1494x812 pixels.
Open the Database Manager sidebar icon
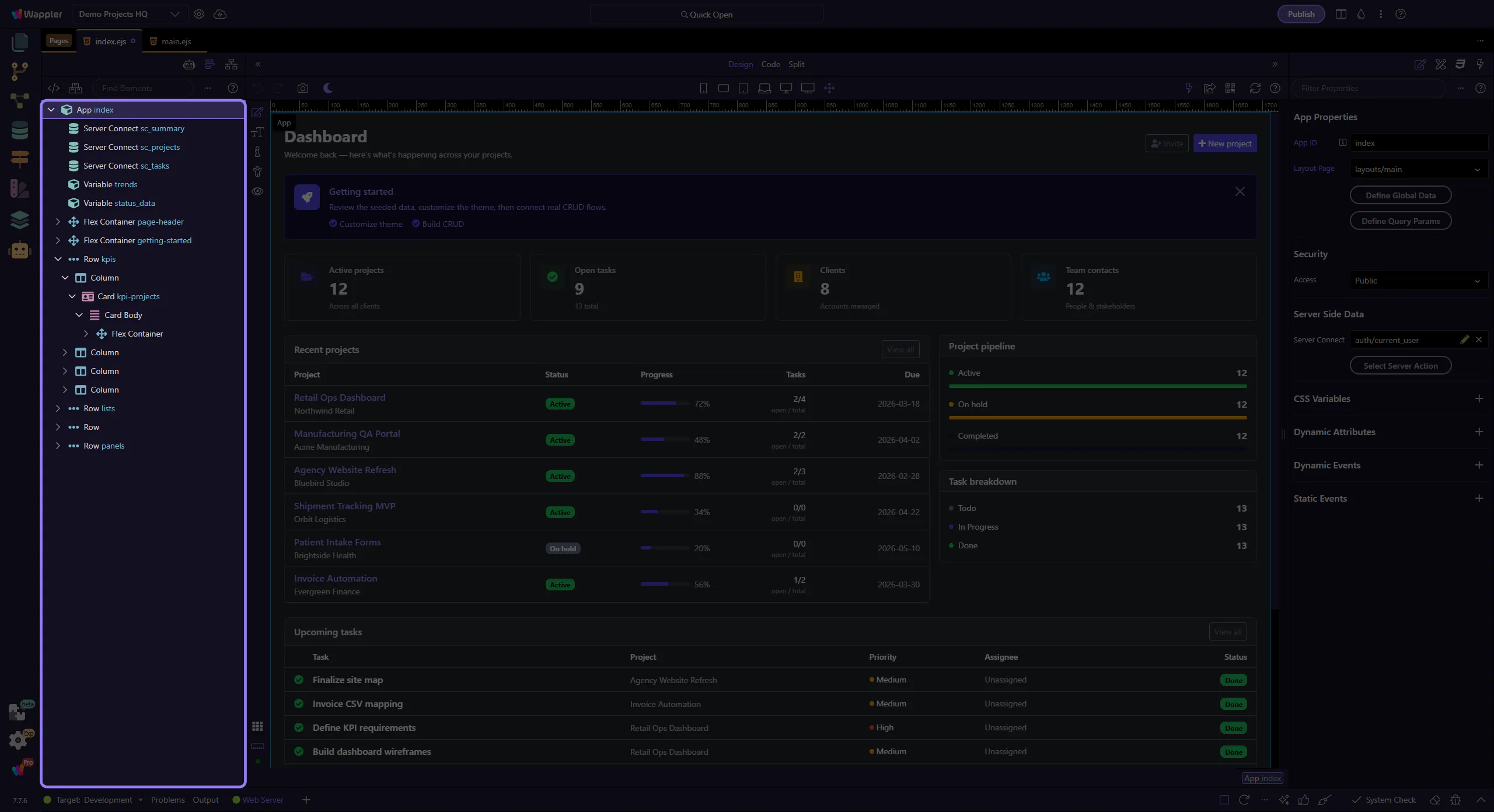(19, 130)
